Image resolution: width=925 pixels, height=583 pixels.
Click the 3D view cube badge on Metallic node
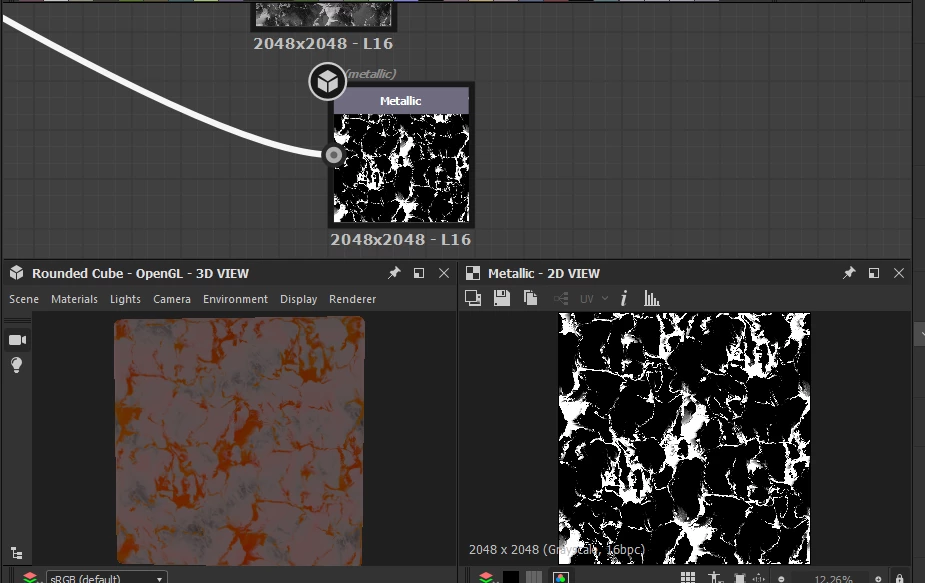pyautogui.click(x=327, y=82)
